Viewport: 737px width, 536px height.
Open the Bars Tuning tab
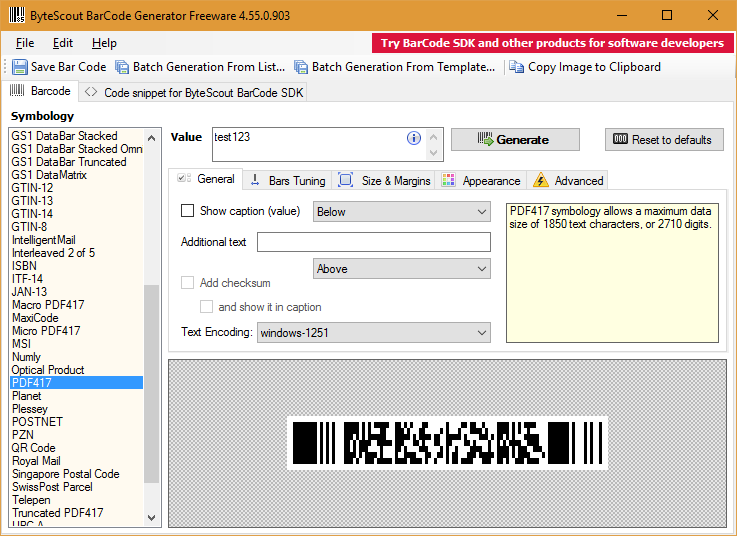(x=286, y=180)
